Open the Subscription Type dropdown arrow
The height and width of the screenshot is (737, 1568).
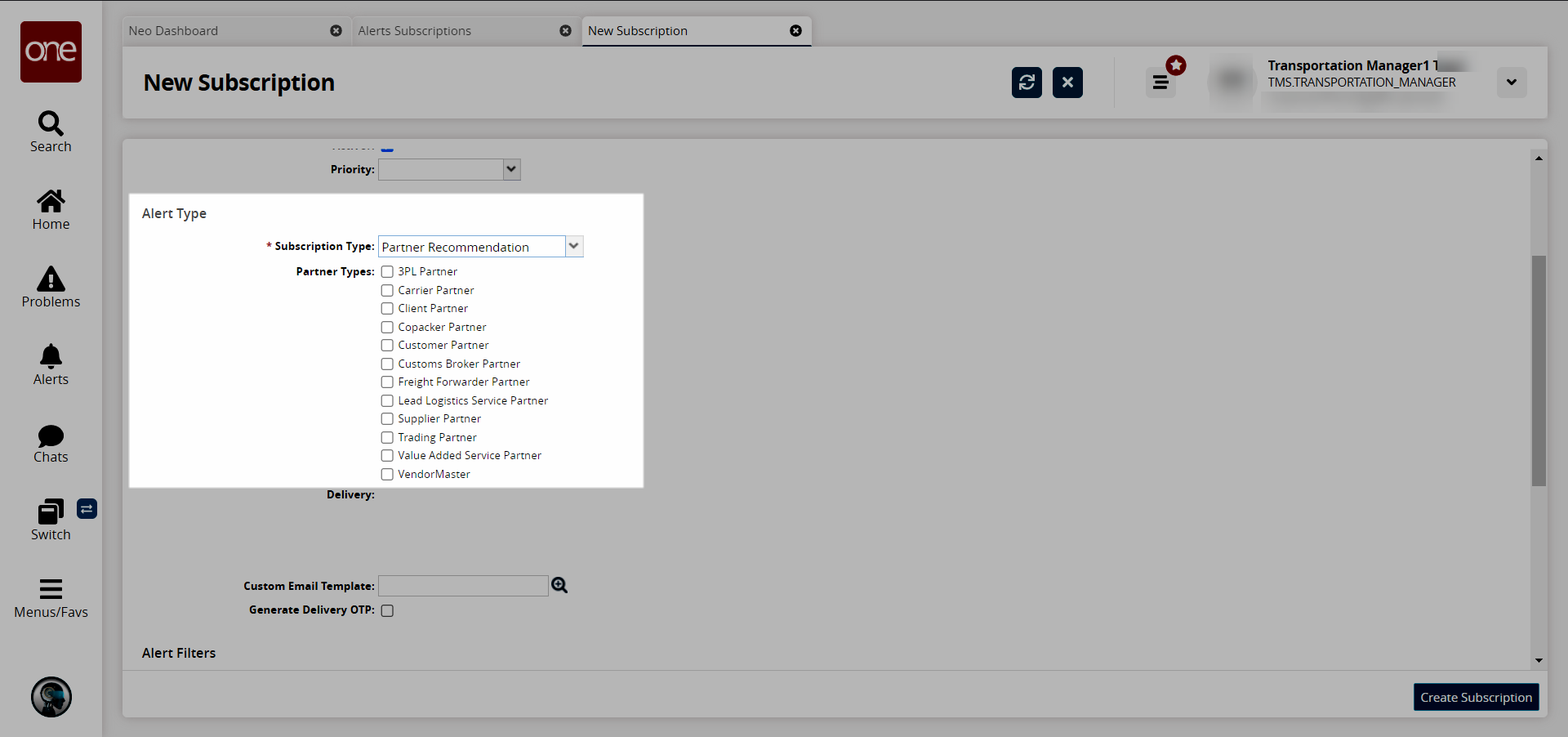(574, 246)
